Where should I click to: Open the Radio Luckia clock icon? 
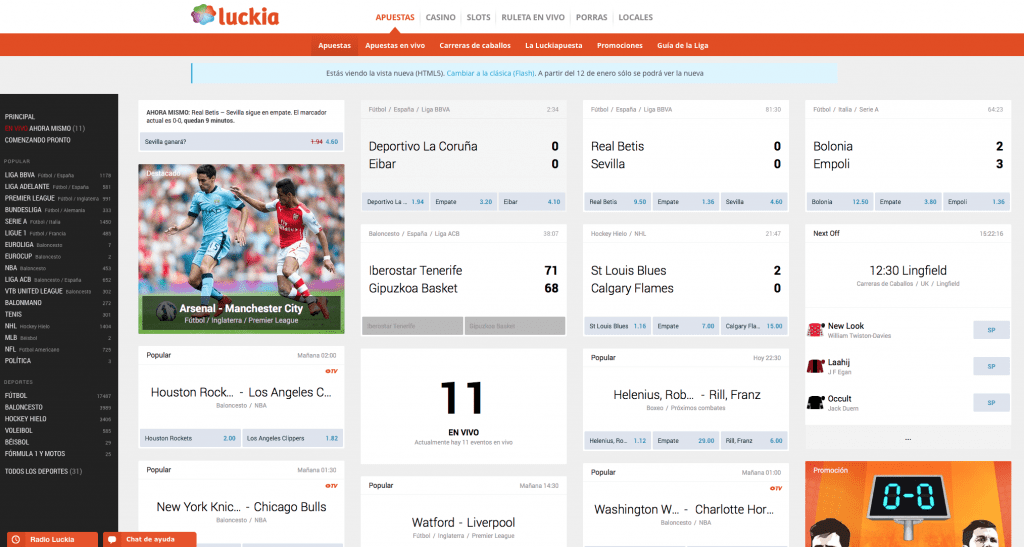click(16, 540)
